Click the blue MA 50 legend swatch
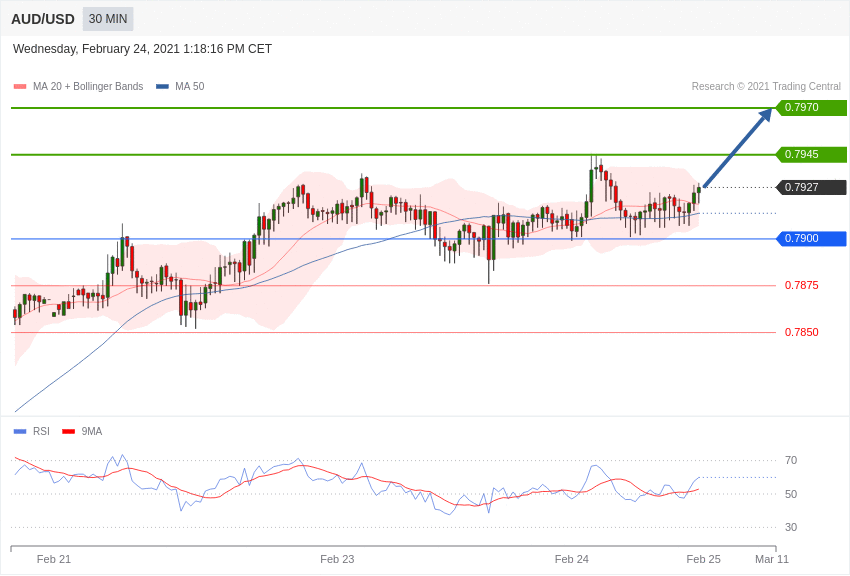This screenshot has width=850, height=576. [162, 87]
